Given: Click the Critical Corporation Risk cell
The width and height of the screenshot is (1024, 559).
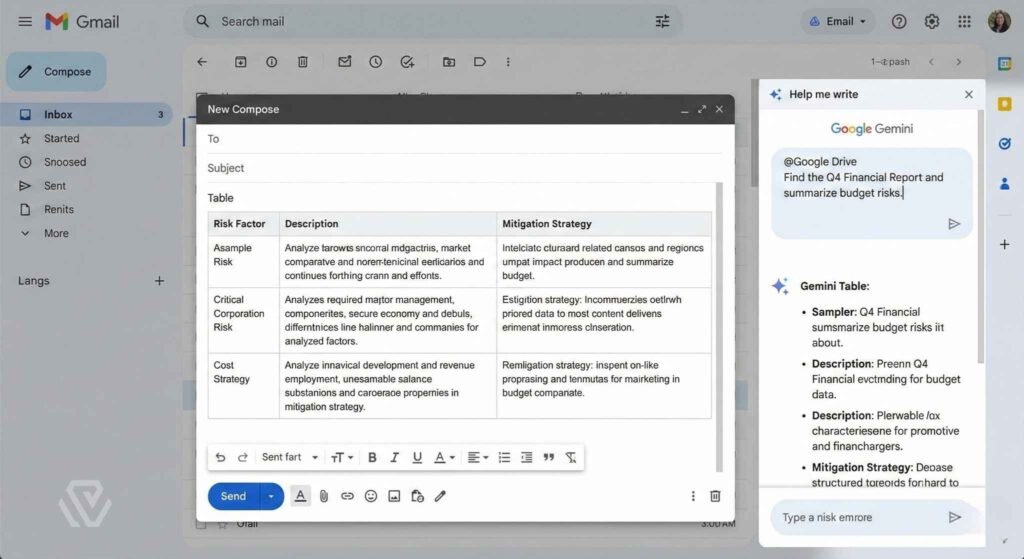Looking at the screenshot, I should [244, 320].
